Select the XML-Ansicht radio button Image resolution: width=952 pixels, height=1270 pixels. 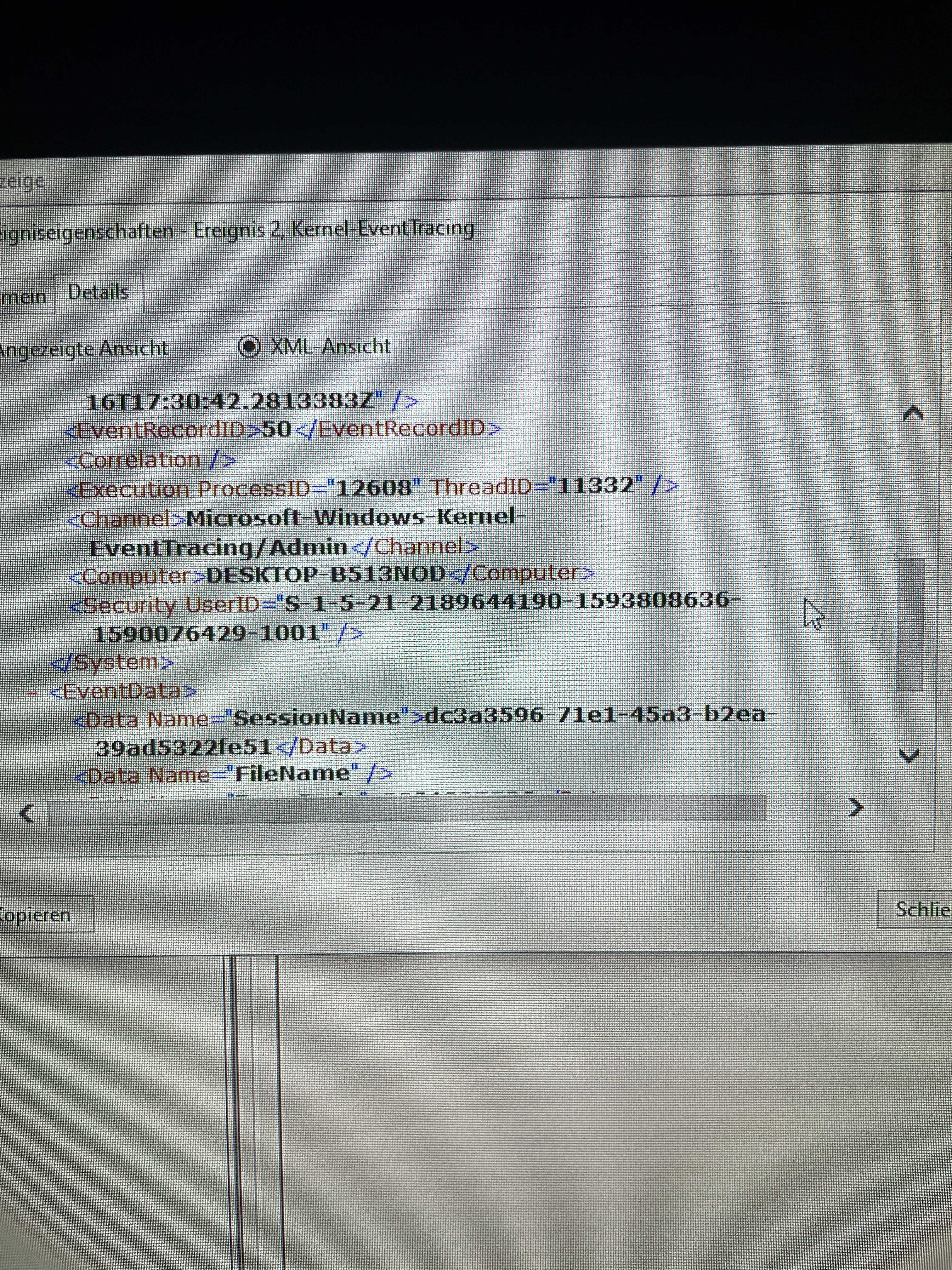[x=250, y=347]
